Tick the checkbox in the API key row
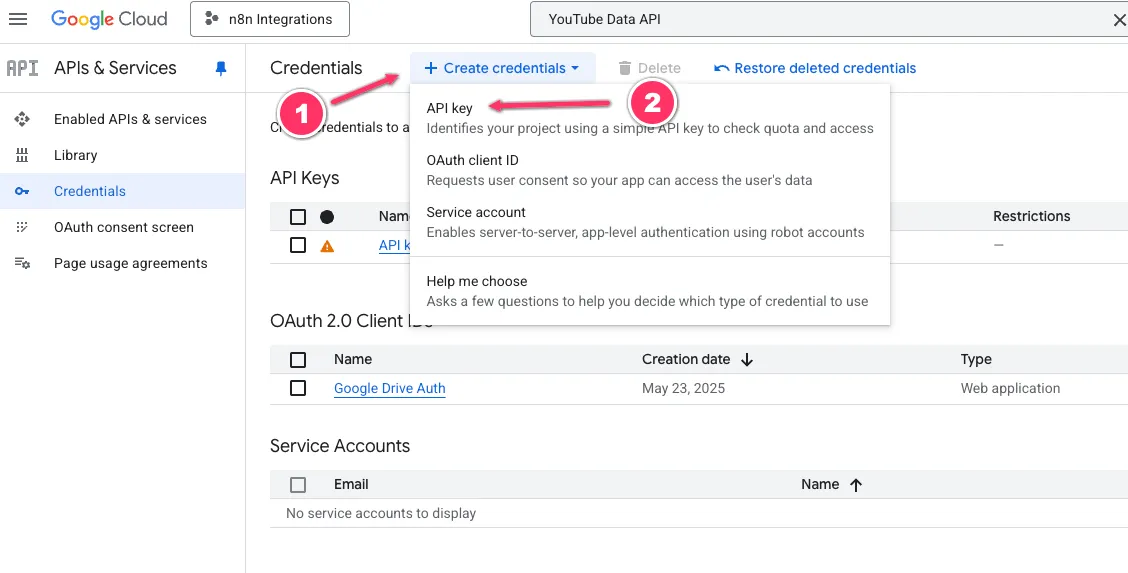 click(x=298, y=245)
